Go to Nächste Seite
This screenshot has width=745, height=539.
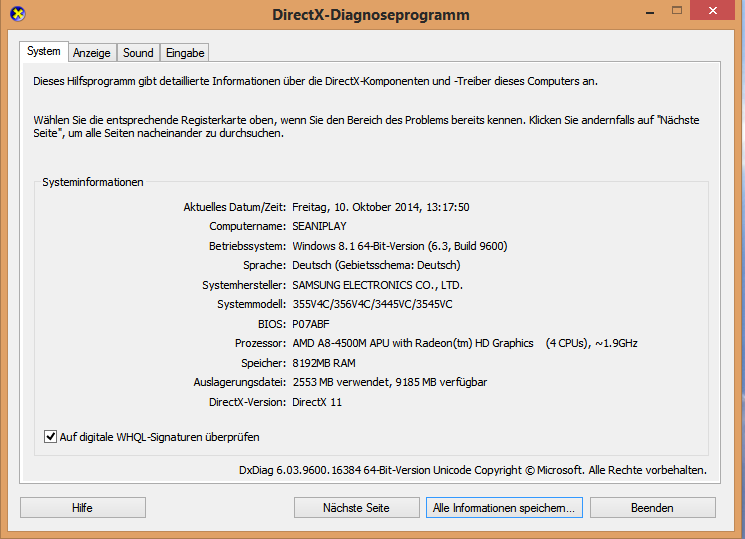coord(356,508)
